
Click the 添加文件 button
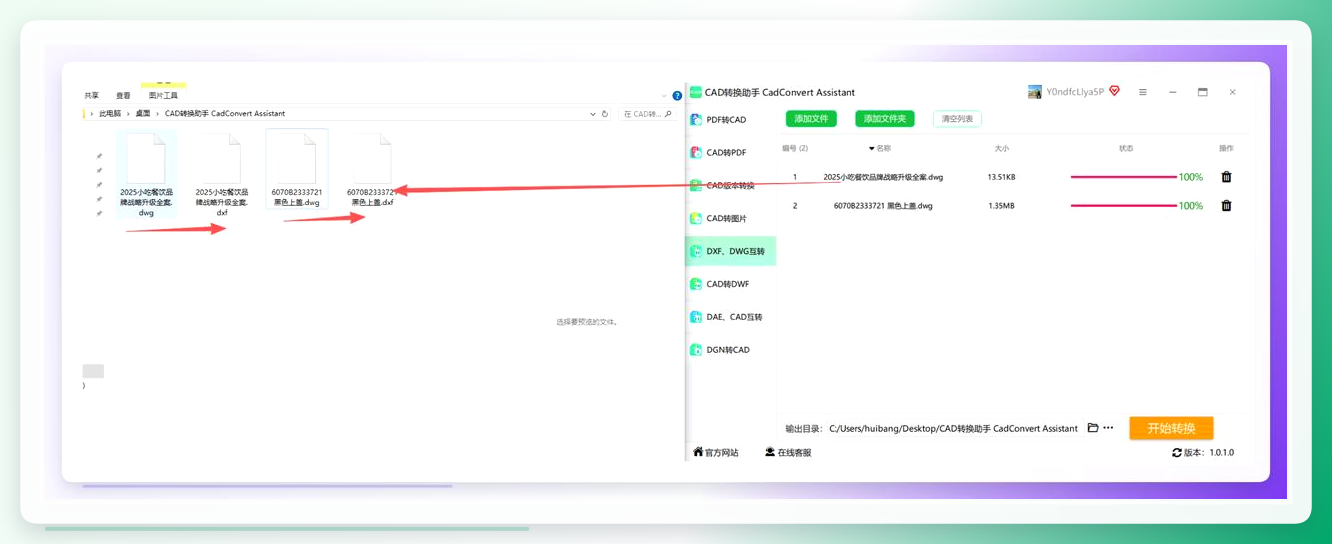811,119
